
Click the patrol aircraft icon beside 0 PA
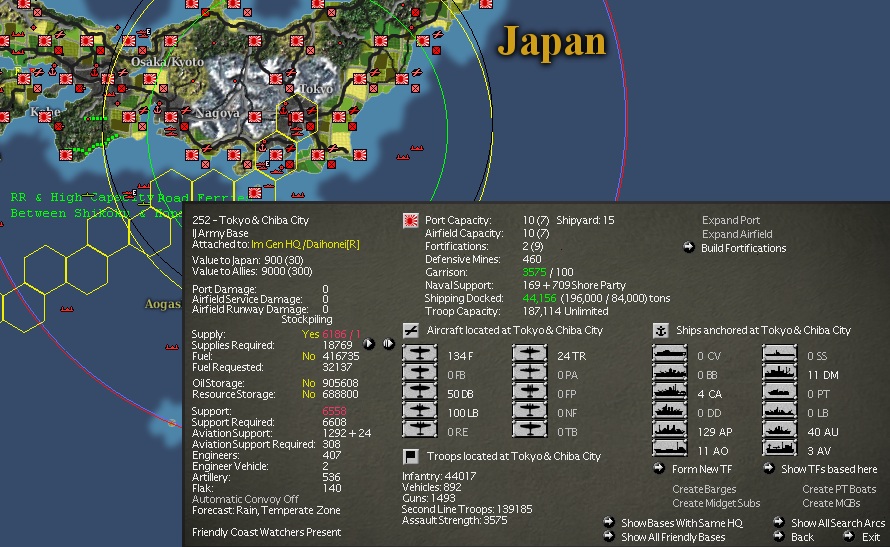(530, 373)
